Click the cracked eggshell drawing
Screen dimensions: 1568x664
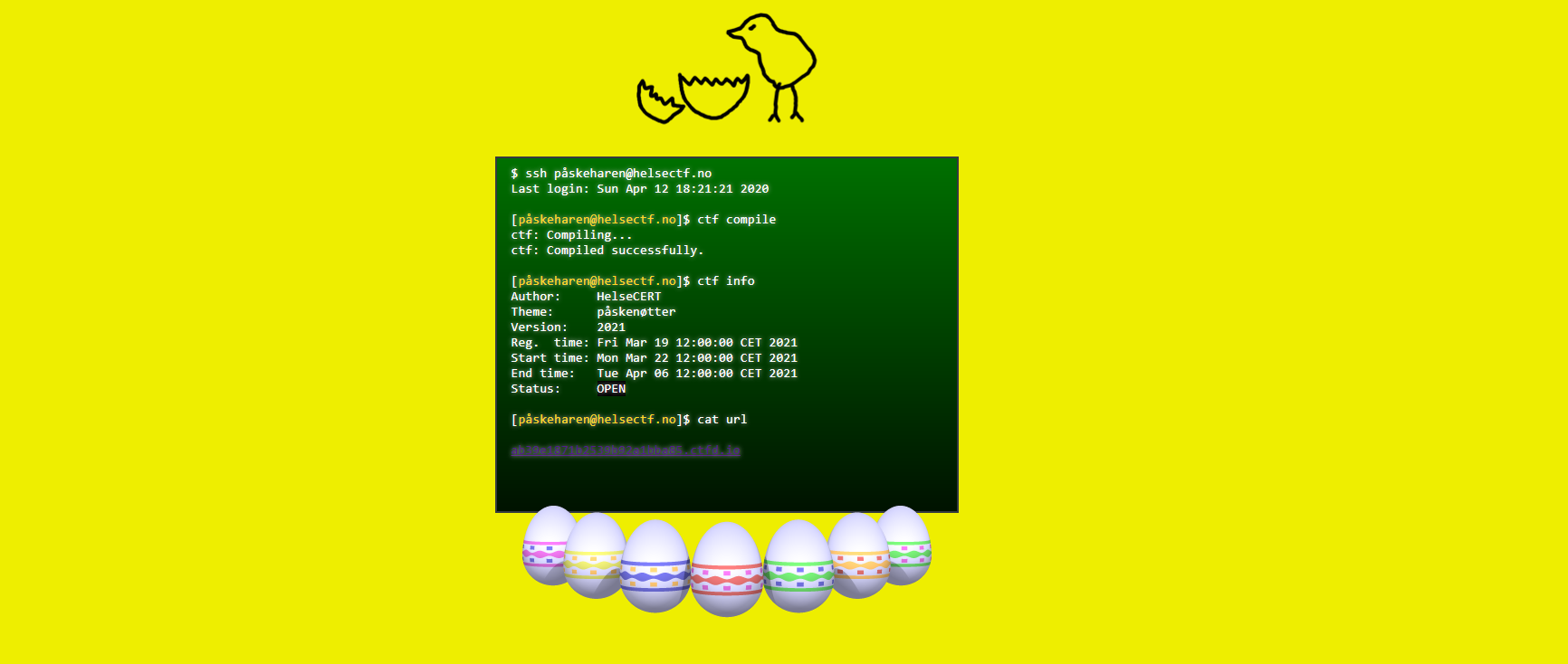[693, 98]
